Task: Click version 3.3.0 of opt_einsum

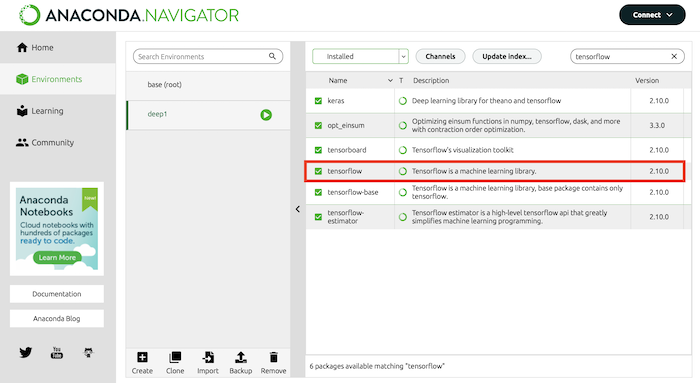Action: pos(657,125)
